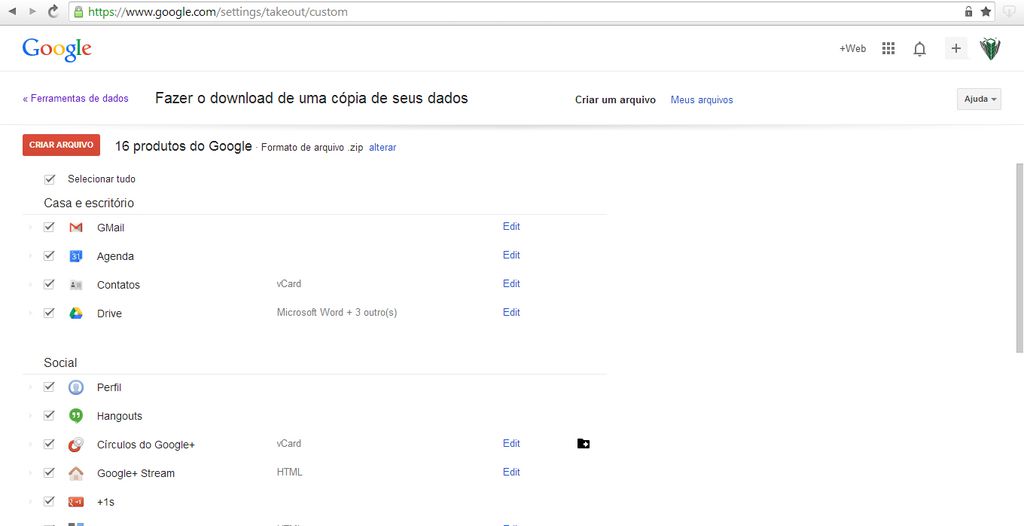The height and width of the screenshot is (526, 1024).
Task: Expand the Drive row arrow
Action: [x=30, y=313]
